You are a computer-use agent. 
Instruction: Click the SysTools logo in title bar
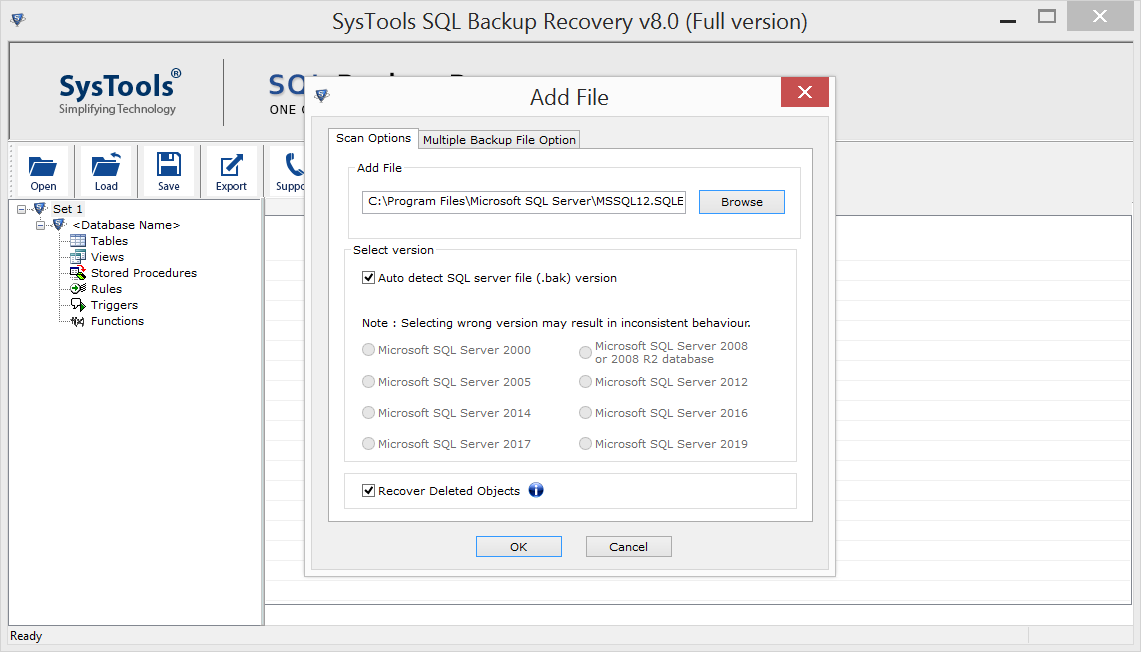click(18, 20)
